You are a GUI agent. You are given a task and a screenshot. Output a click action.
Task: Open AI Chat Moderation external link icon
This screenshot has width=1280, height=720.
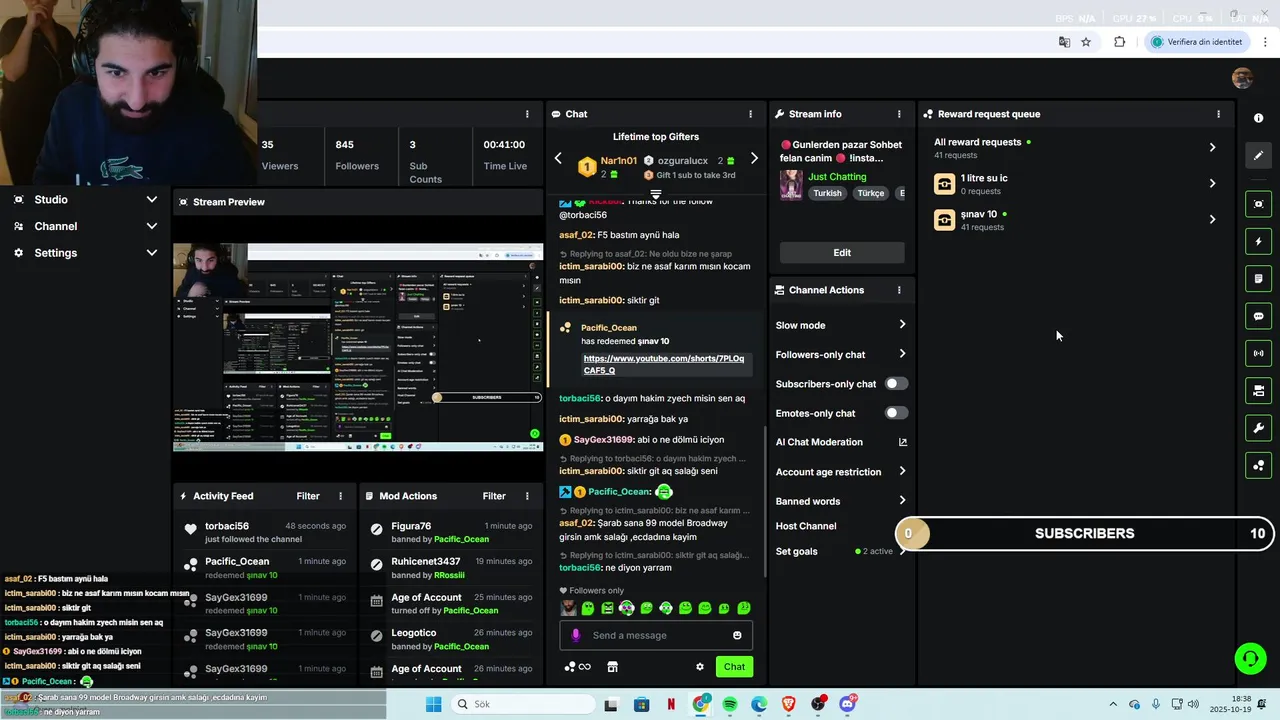click(x=902, y=442)
